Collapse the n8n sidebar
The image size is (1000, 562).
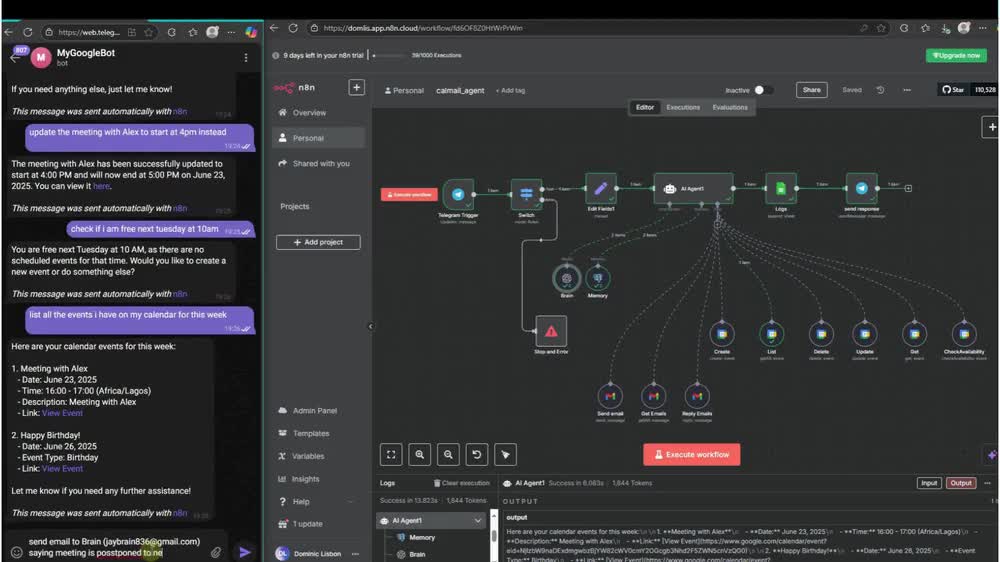click(x=371, y=327)
